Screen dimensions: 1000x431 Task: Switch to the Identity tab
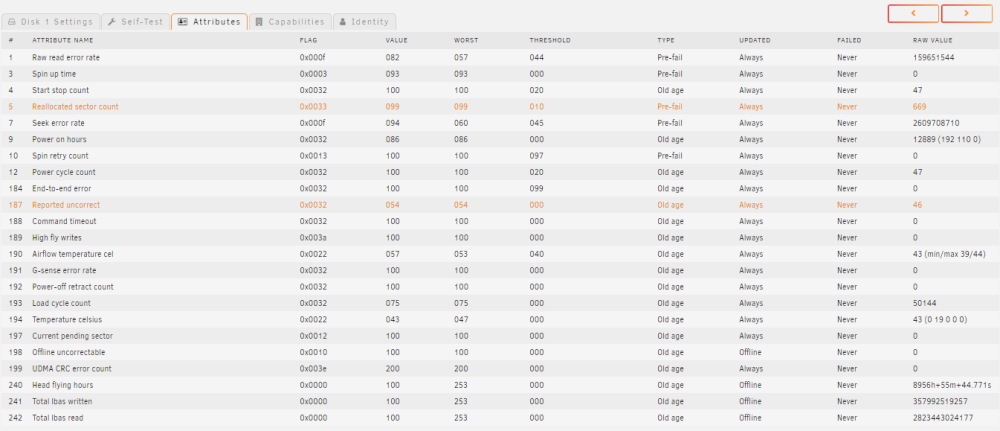click(x=364, y=22)
